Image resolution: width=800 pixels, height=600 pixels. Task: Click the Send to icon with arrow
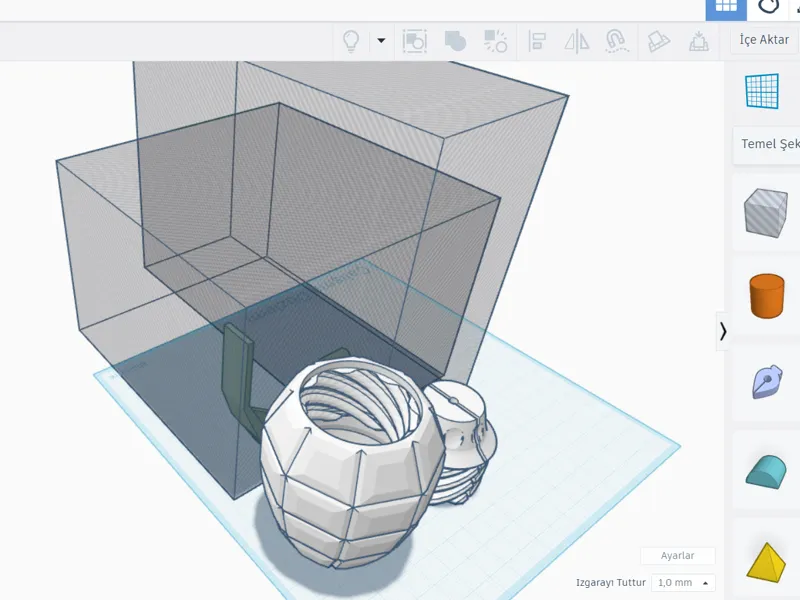[x=699, y=41]
